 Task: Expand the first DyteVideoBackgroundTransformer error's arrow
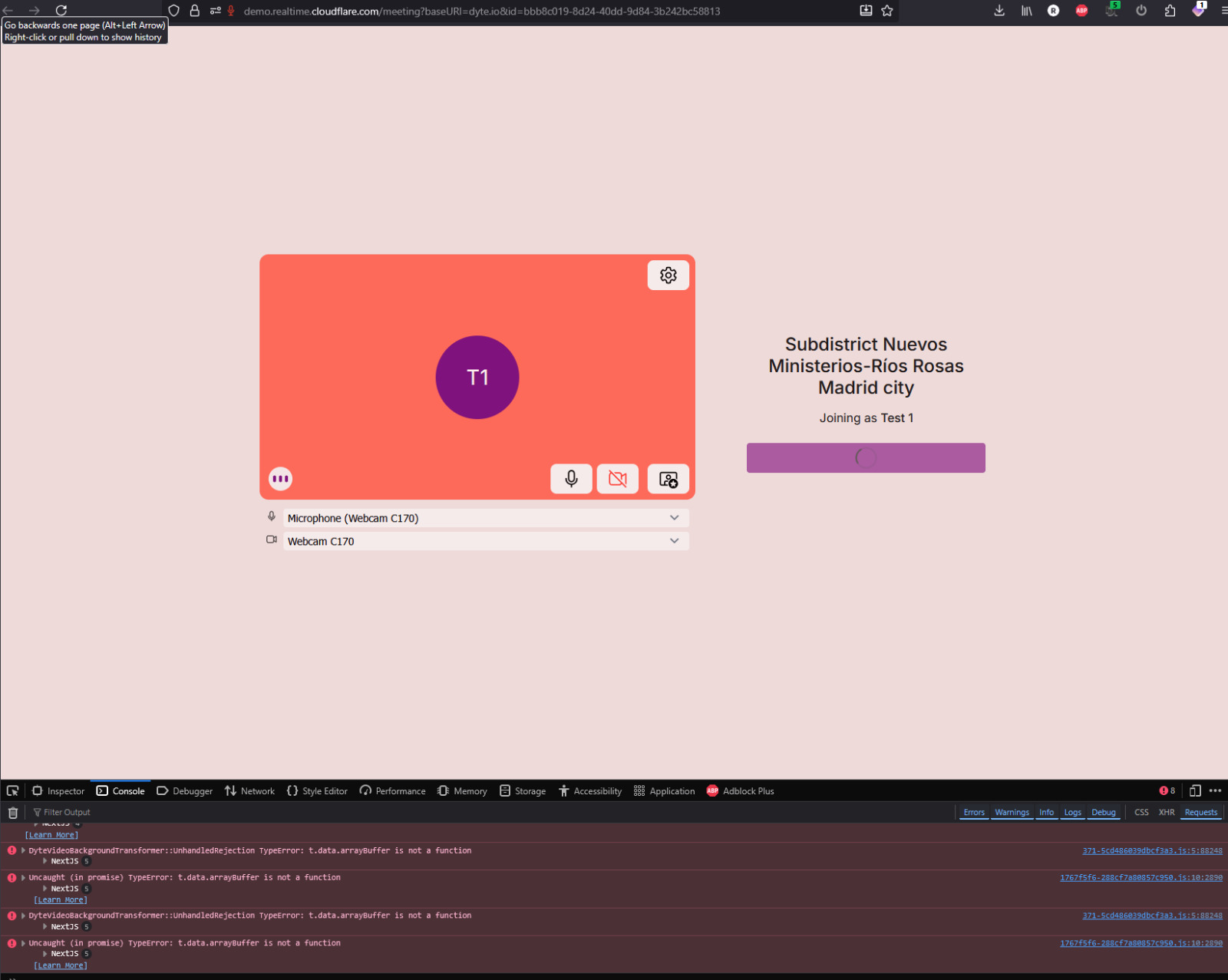23,851
